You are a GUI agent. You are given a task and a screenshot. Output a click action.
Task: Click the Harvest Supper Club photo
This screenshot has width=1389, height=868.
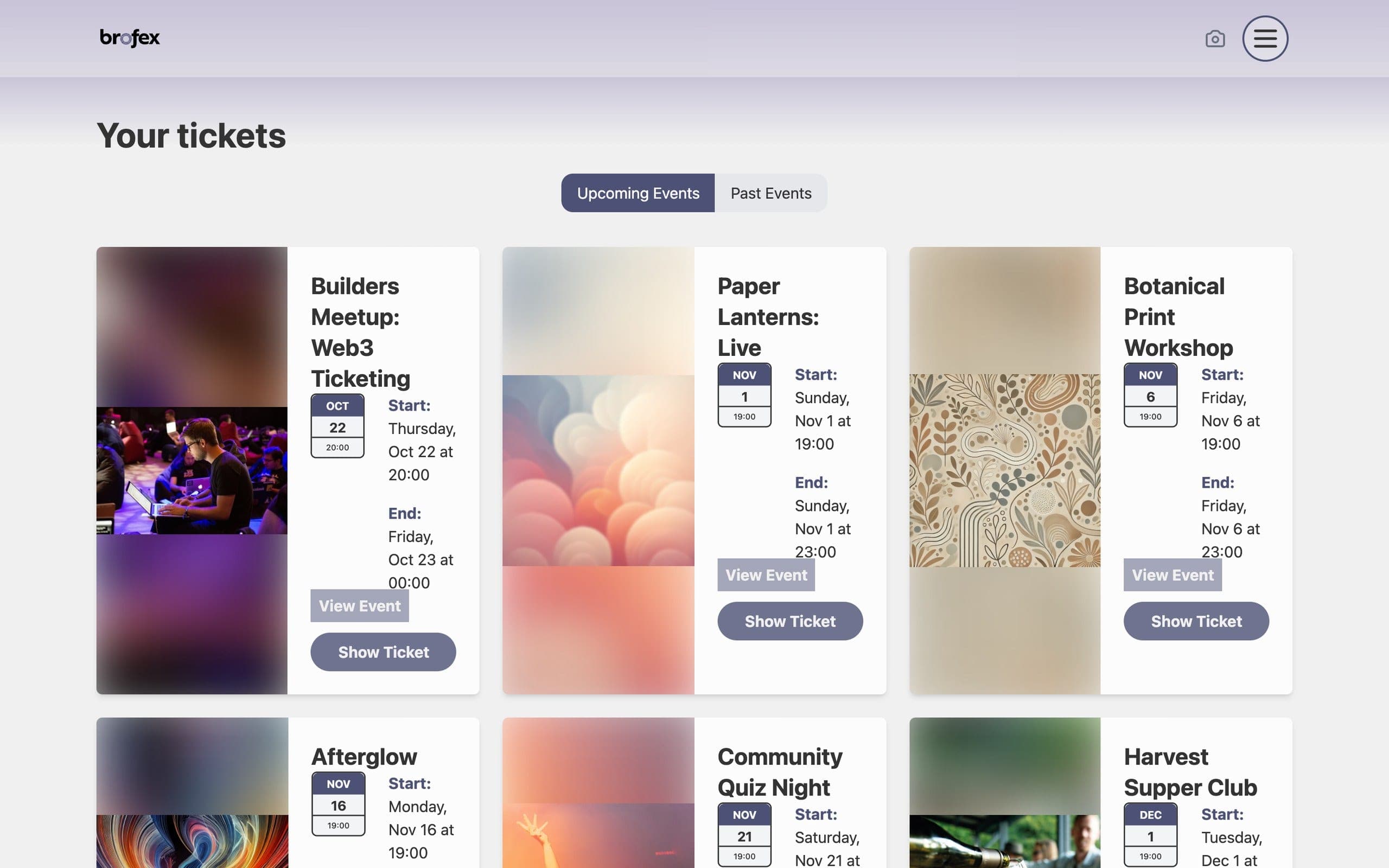[1004, 841]
